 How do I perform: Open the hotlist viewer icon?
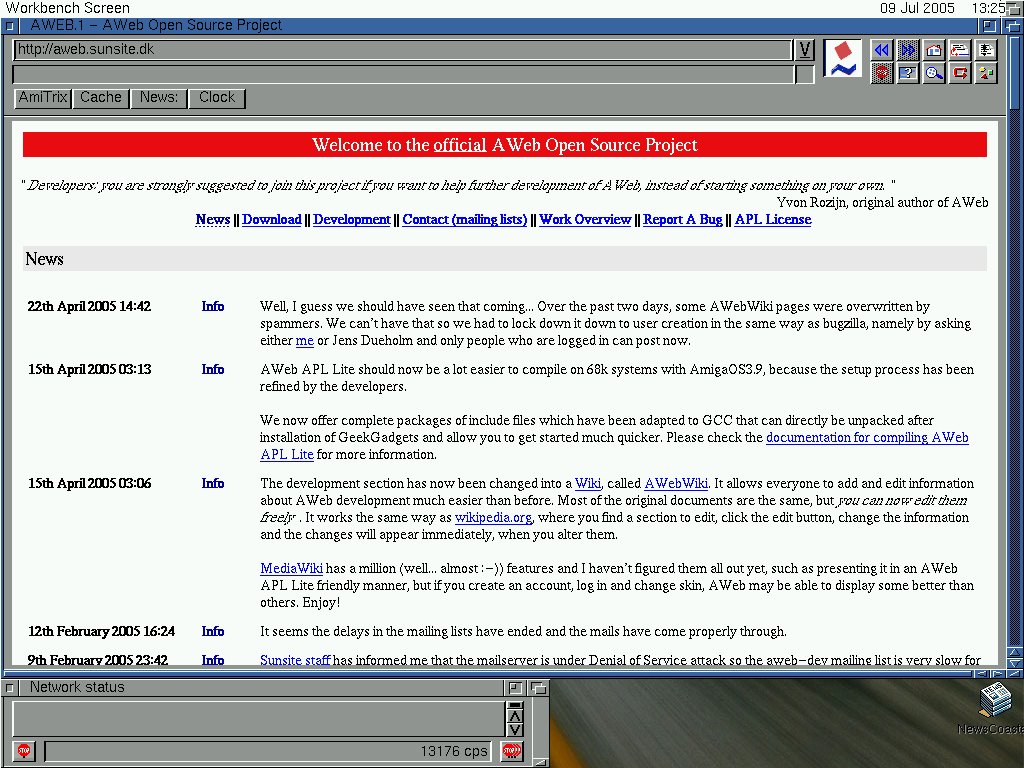(x=986, y=50)
